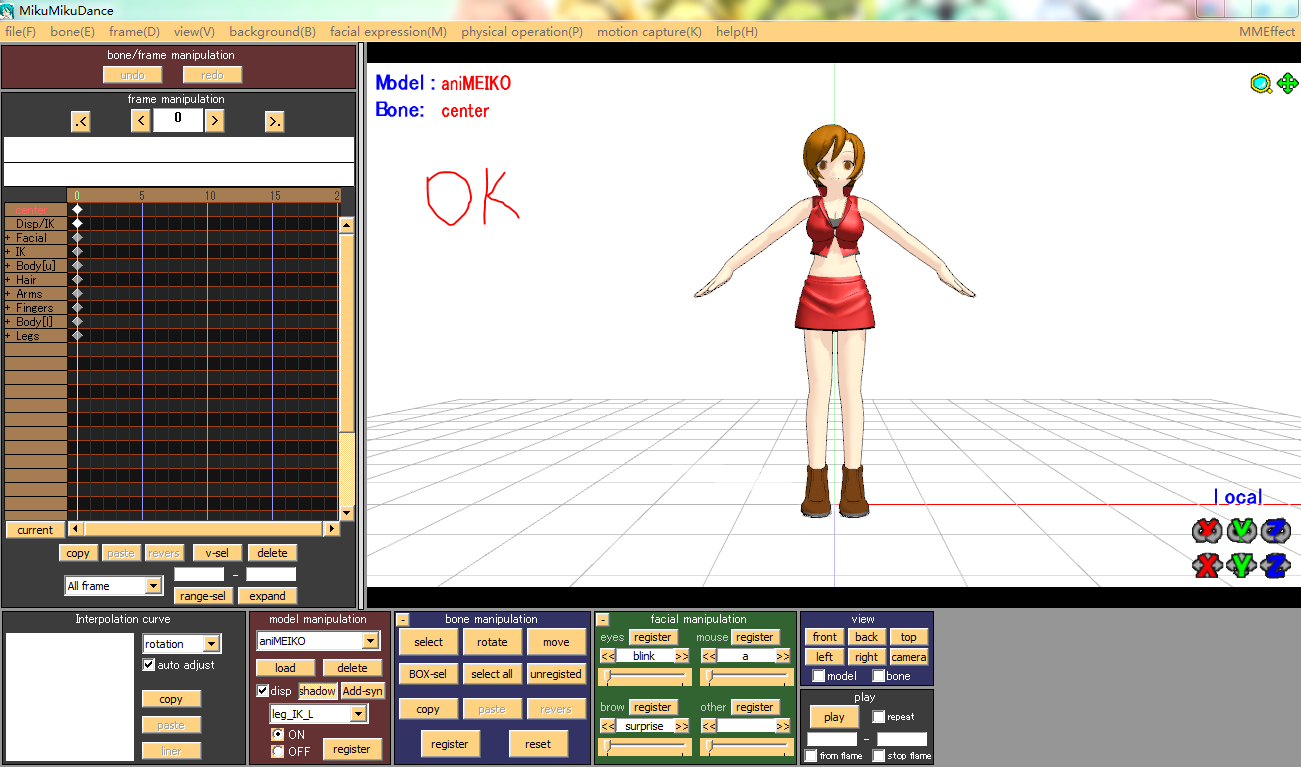Viewport: 1301px width, 767px height.
Task: Collapse the bone manipulation panel
Action: pos(403,620)
